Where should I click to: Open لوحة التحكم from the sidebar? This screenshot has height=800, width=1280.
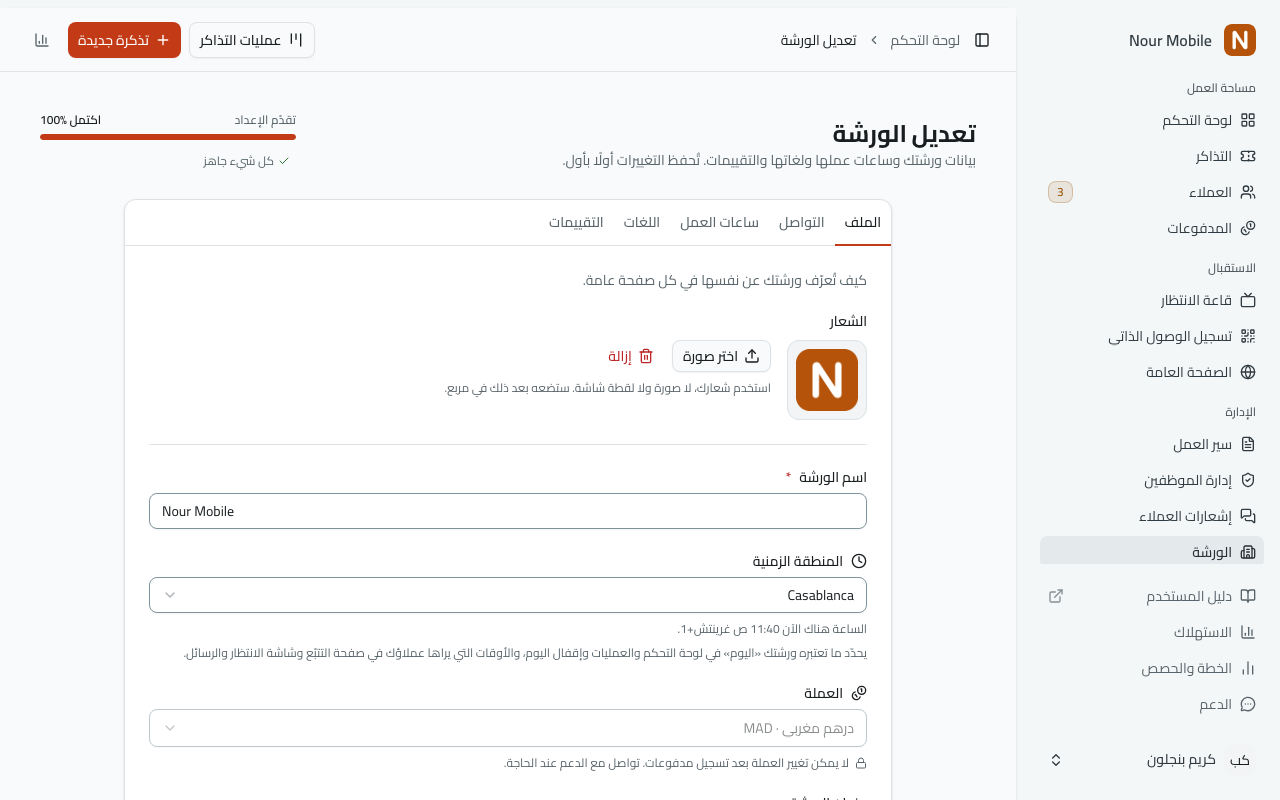coord(1152,120)
